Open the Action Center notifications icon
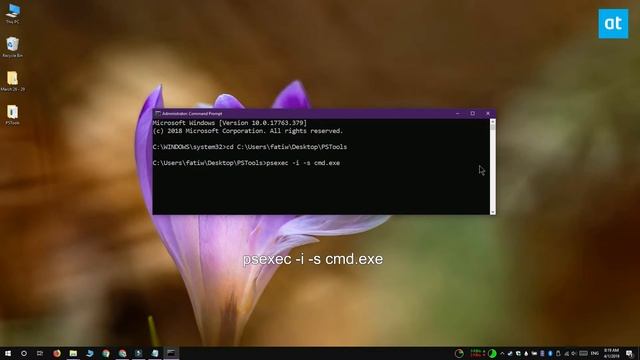The height and width of the screenshot is (360, 640). tap(629, 353)
